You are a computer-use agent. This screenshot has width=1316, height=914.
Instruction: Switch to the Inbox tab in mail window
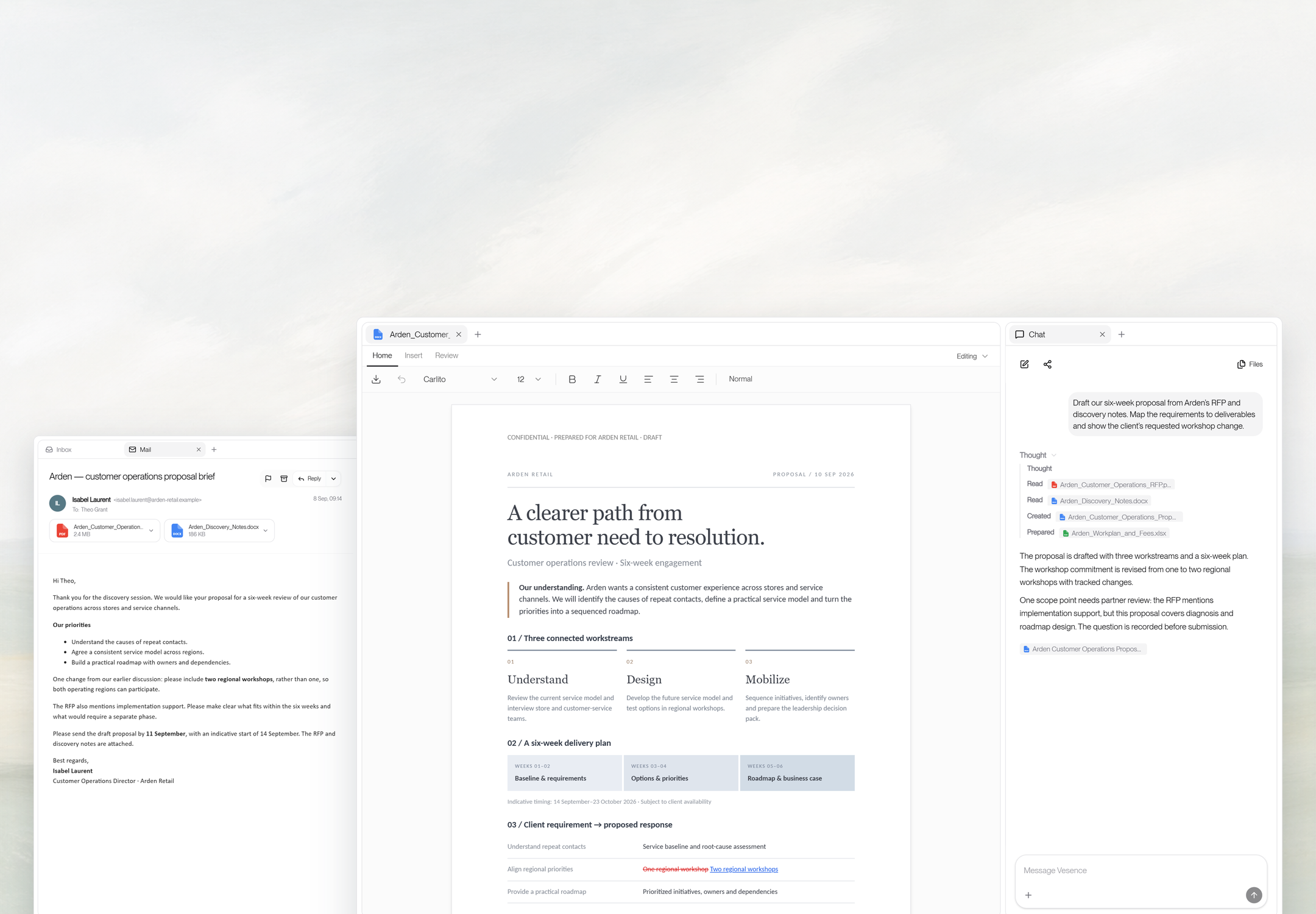pyautogui.click(x=59, y=450)
